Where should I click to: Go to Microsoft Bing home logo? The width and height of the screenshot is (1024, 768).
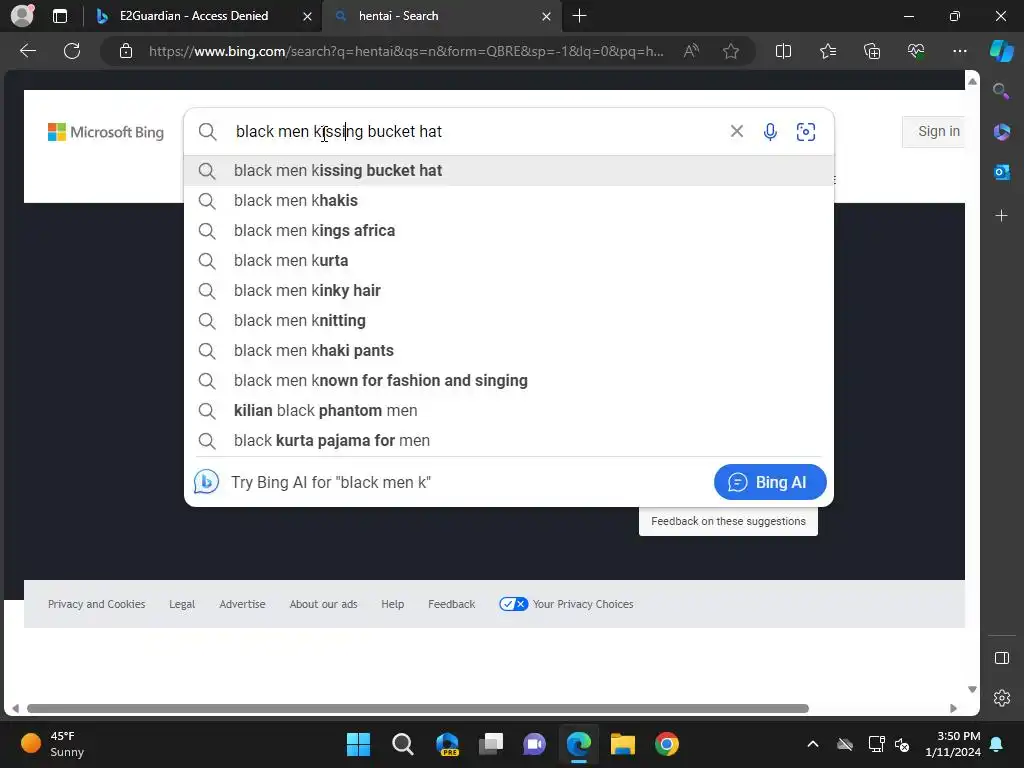(106, 132)
